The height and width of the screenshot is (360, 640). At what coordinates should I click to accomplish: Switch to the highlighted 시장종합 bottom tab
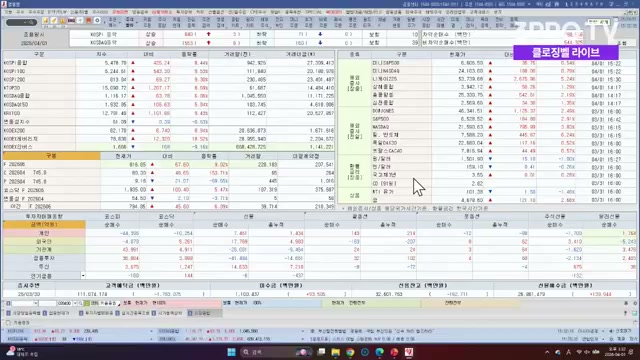point(205,313)
